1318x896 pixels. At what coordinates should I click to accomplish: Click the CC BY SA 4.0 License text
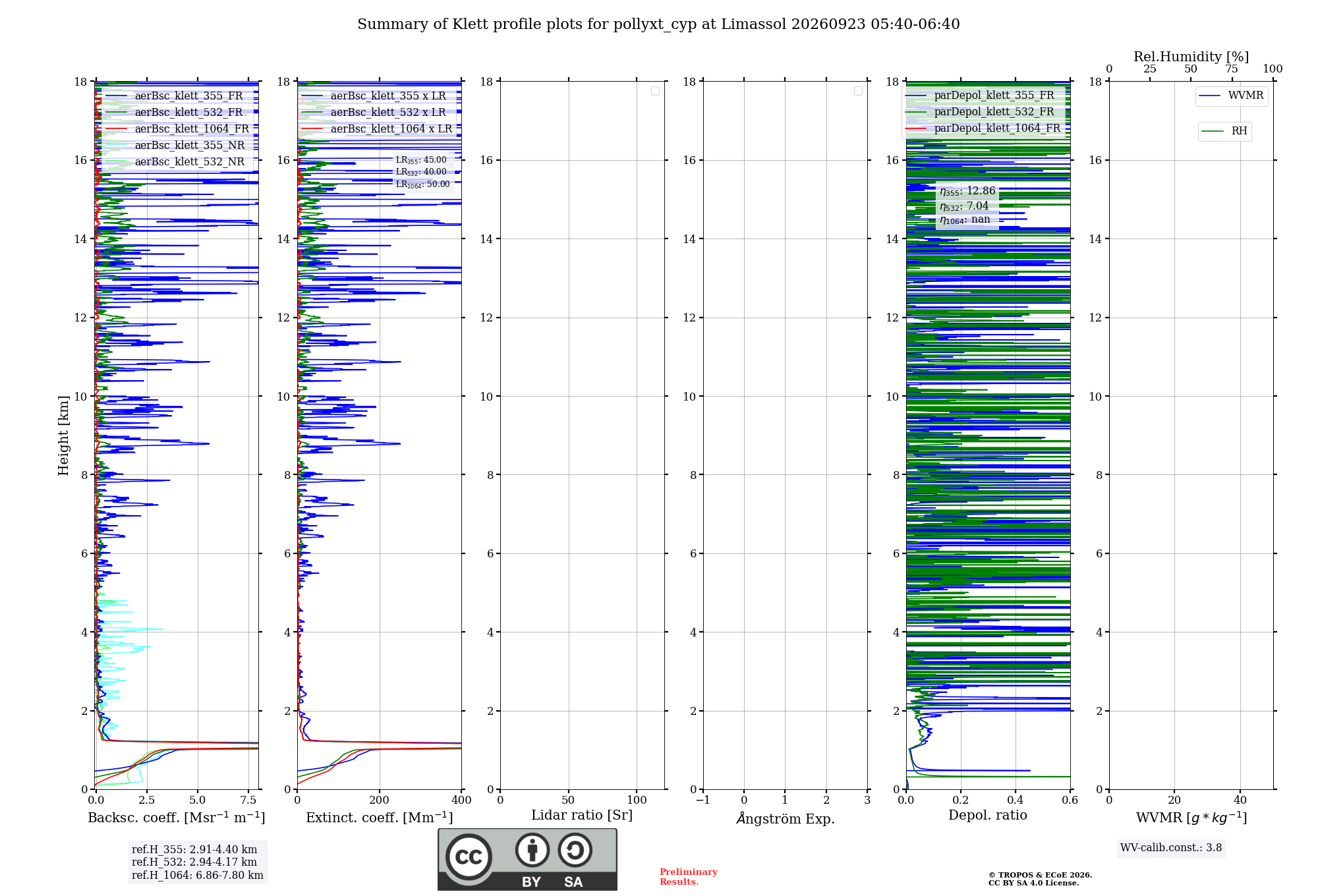(1034, 883)
